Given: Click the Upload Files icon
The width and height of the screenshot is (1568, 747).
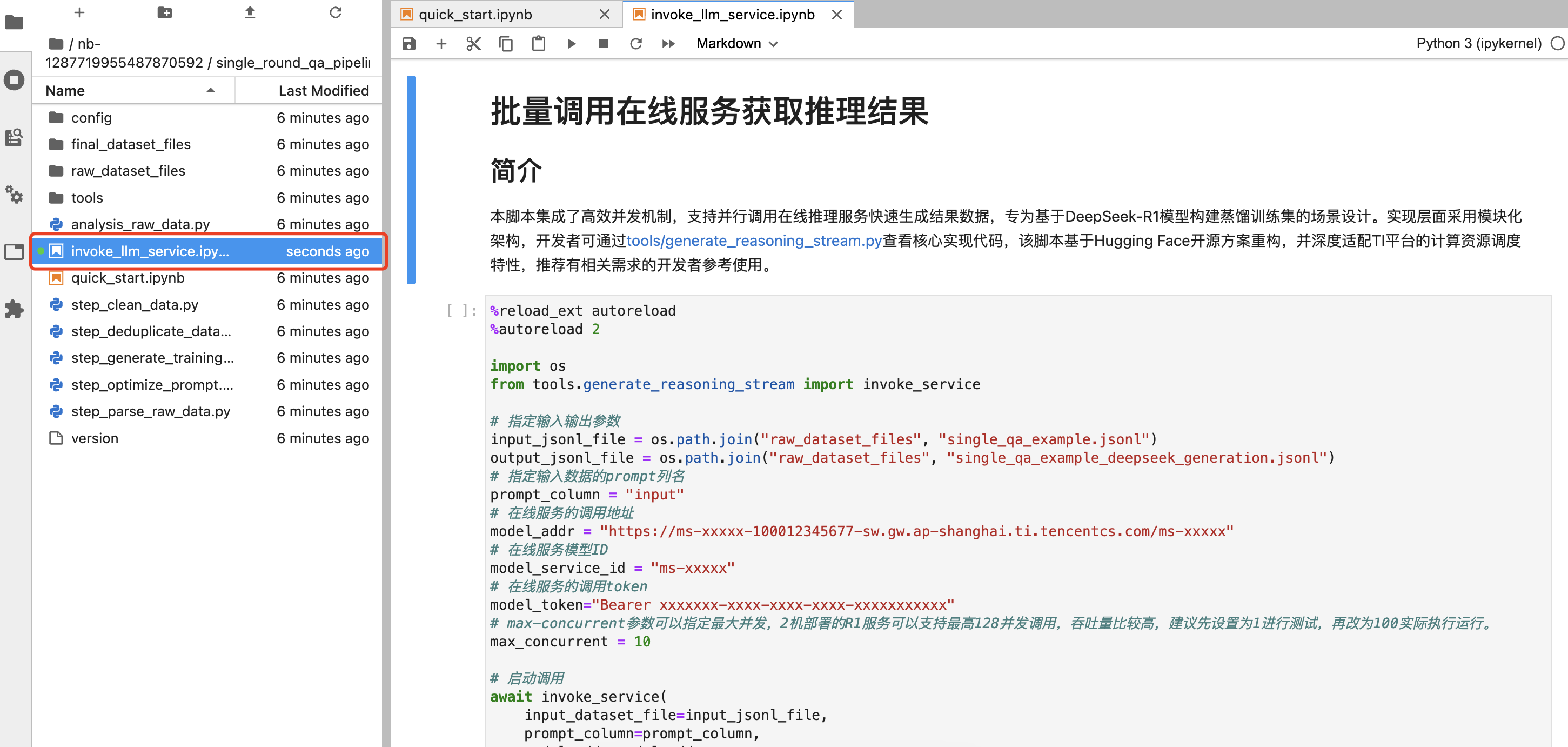Looking at the screenshot, I should tap(250, 13).
